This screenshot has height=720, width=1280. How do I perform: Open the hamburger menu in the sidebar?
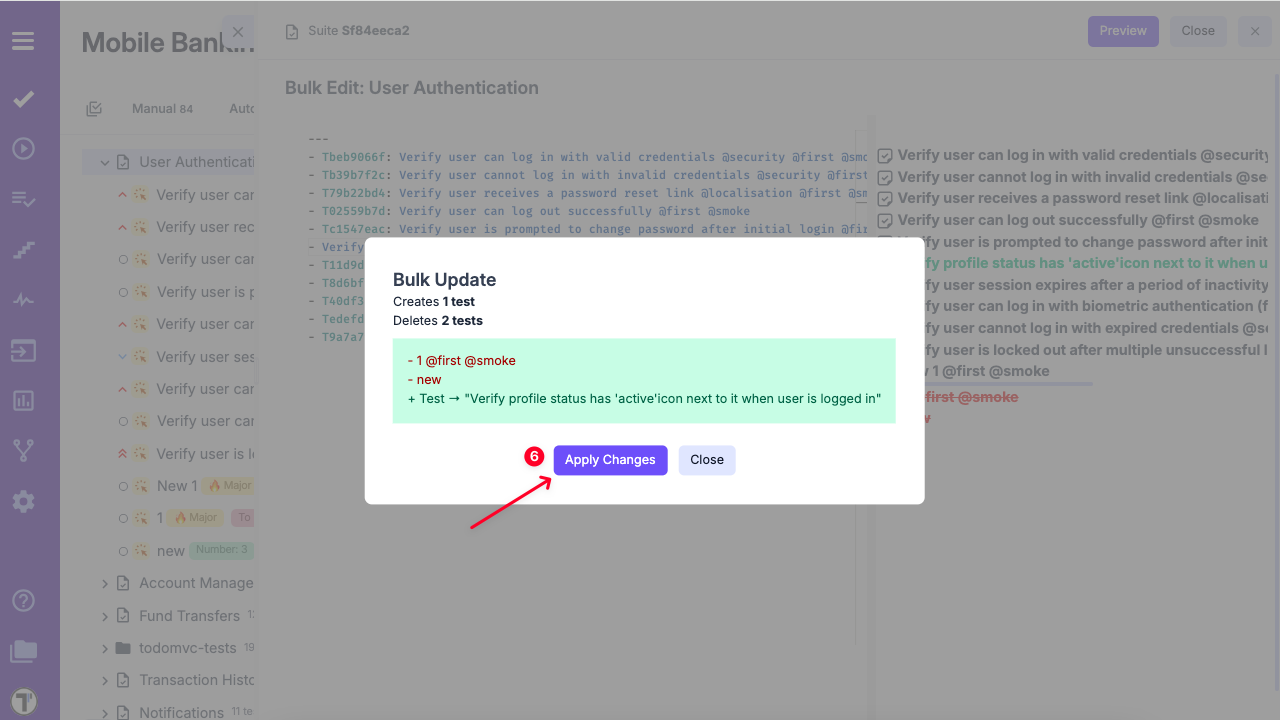[x=23, y=41]
